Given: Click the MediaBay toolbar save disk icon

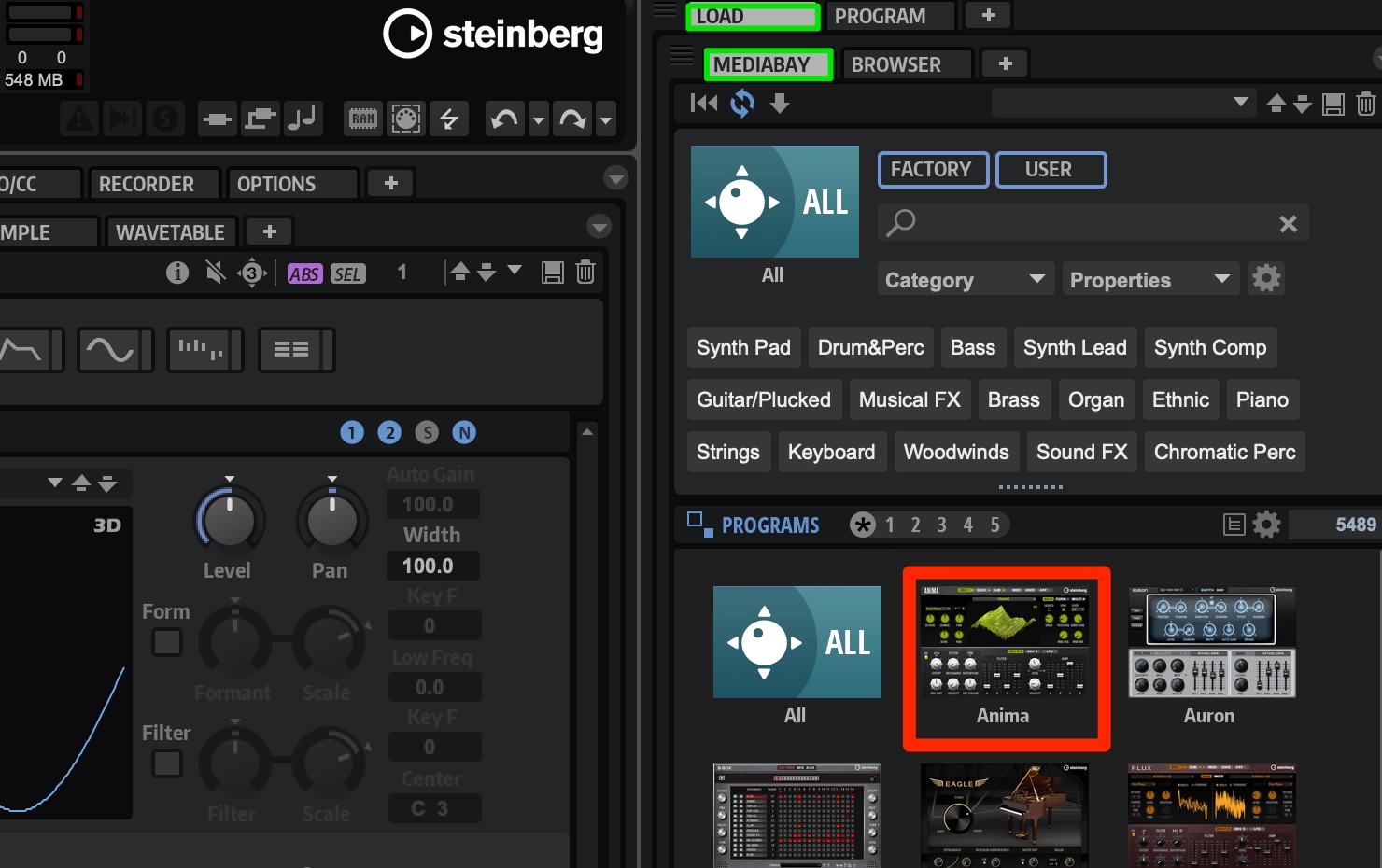Looking at the screenshot, I should click(x=1333, y=104).
